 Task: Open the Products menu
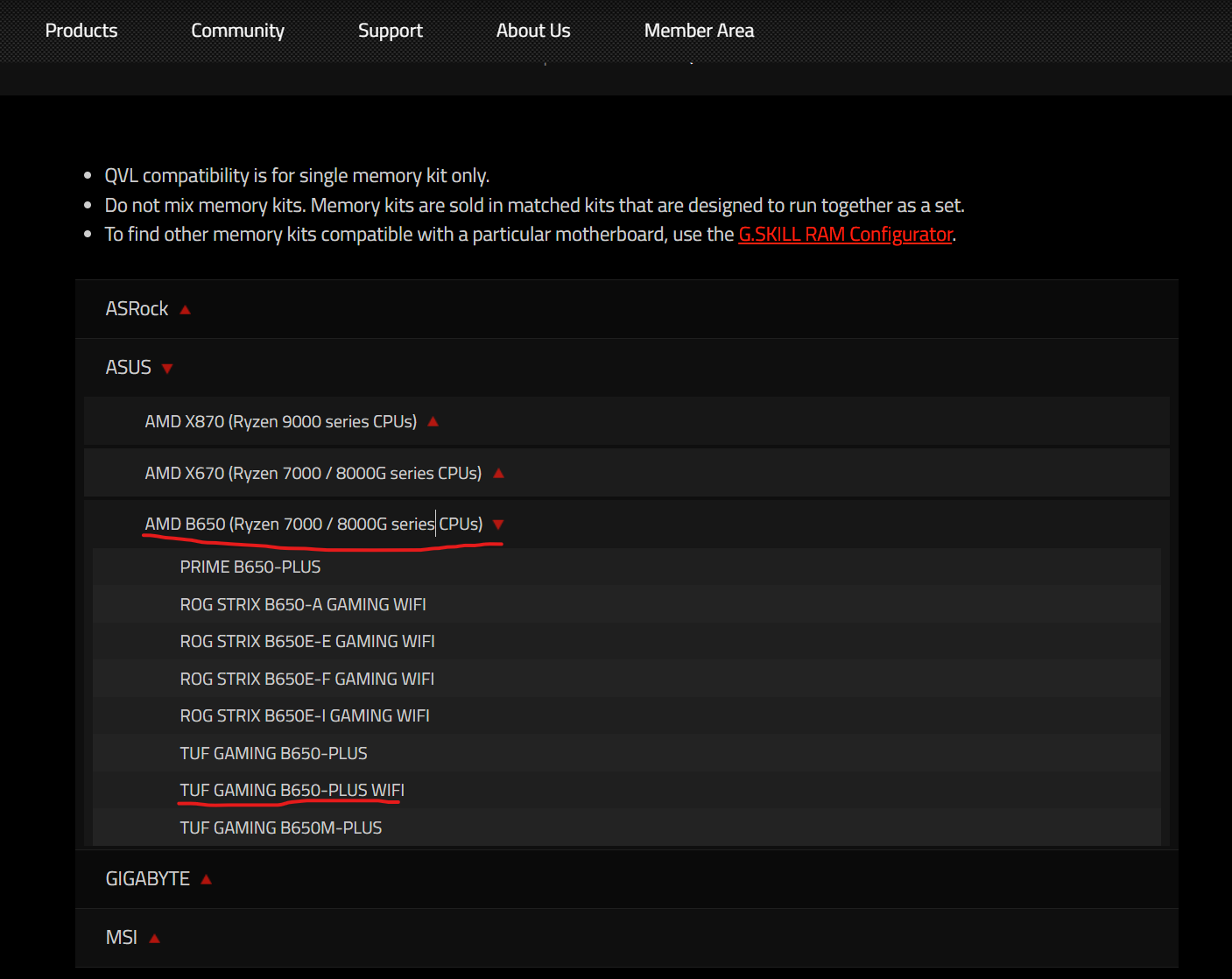pos(81,31)
